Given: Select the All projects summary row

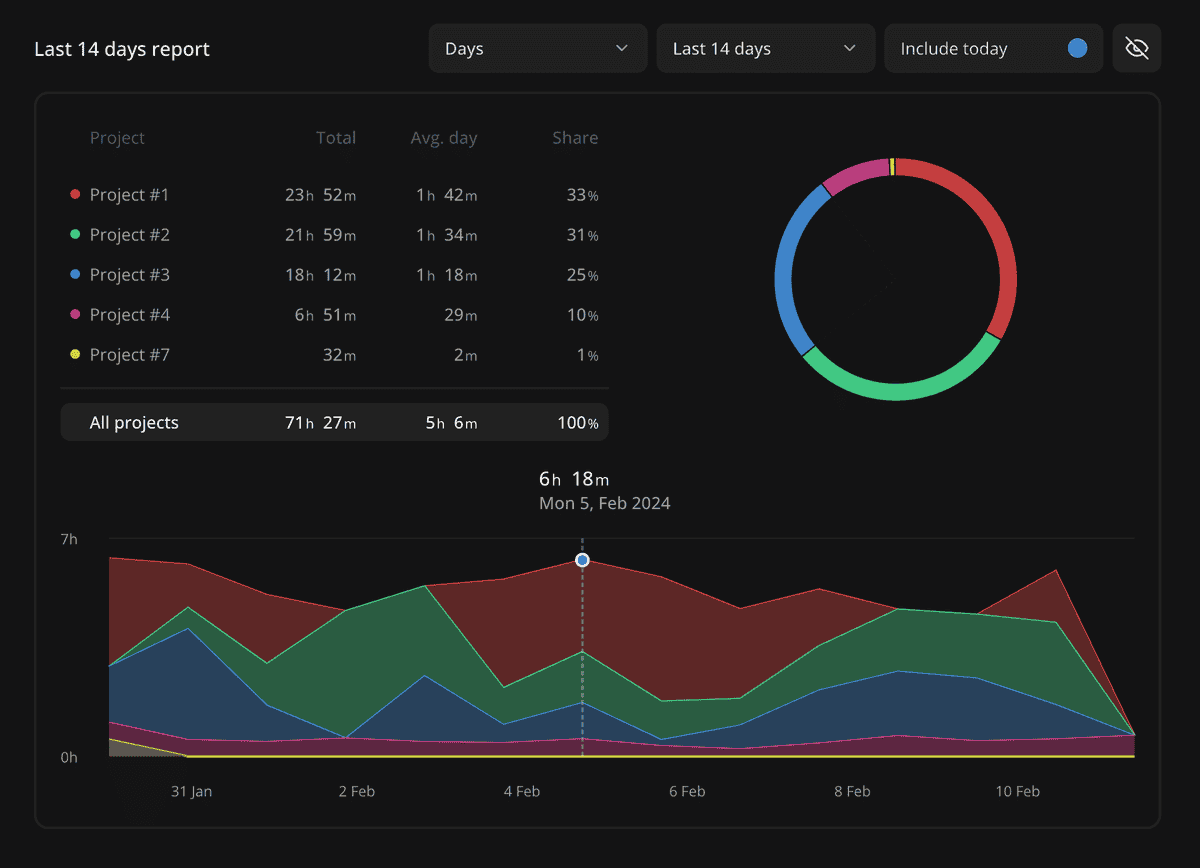Looking at the screenshot, I should coord(334,422).
